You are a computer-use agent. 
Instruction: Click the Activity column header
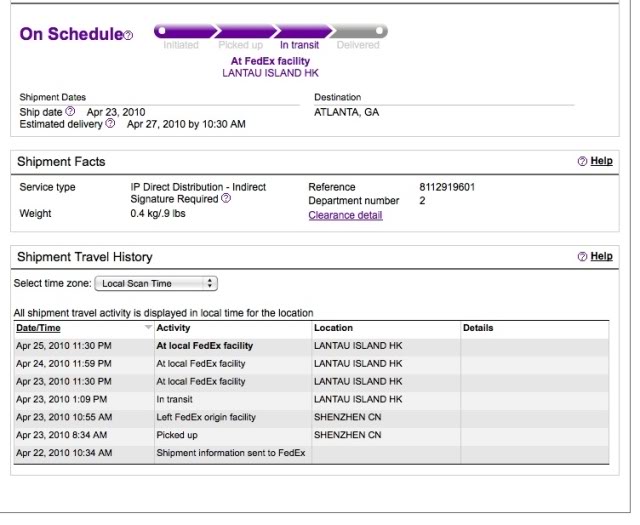coord(174,328)
